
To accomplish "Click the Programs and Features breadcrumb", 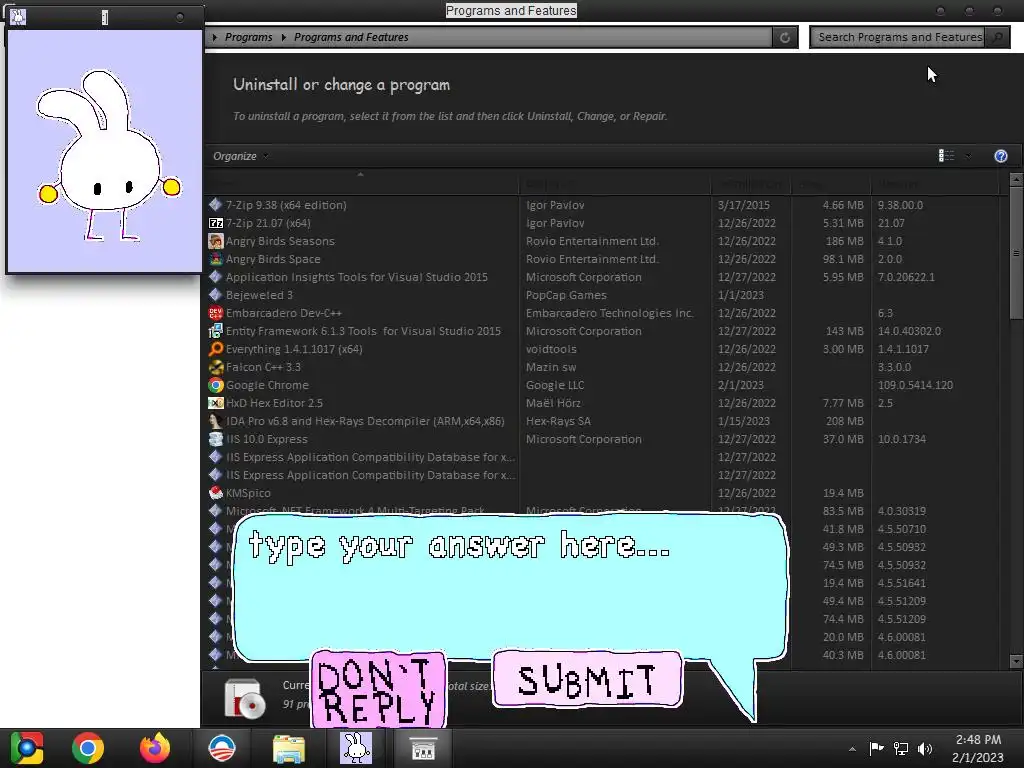I will click(351, 37).
